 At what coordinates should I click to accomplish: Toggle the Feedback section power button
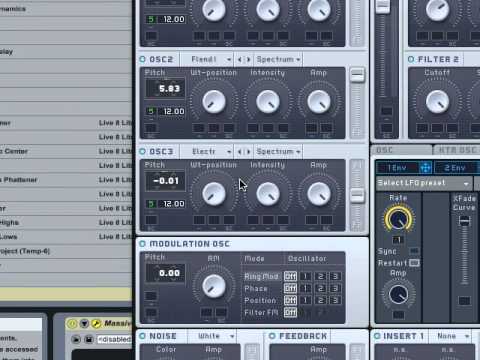pyautogui.click(x=272, y=336)
